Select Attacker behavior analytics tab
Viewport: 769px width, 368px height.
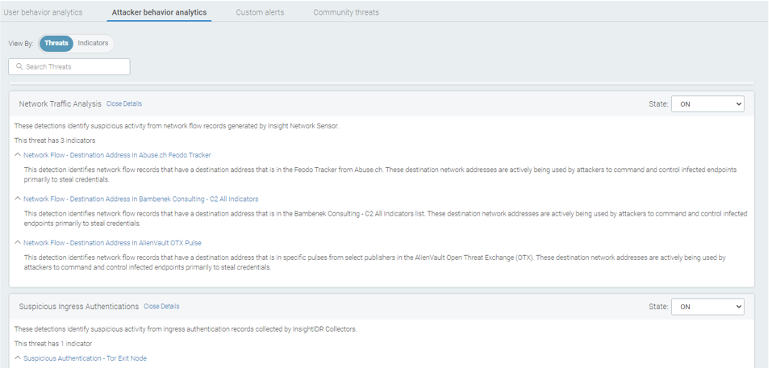tap(159, 12)
